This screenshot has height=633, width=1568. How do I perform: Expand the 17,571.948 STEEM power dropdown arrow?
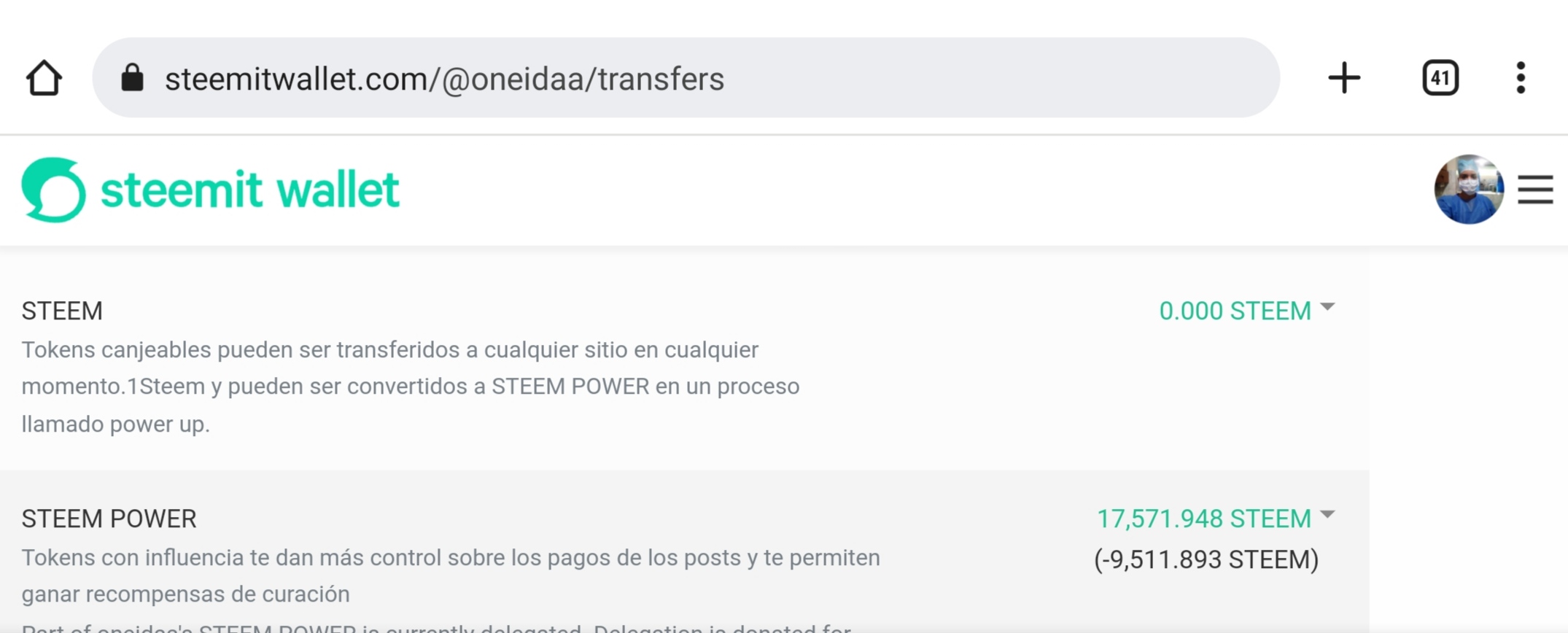click(x=1327, y=515)
